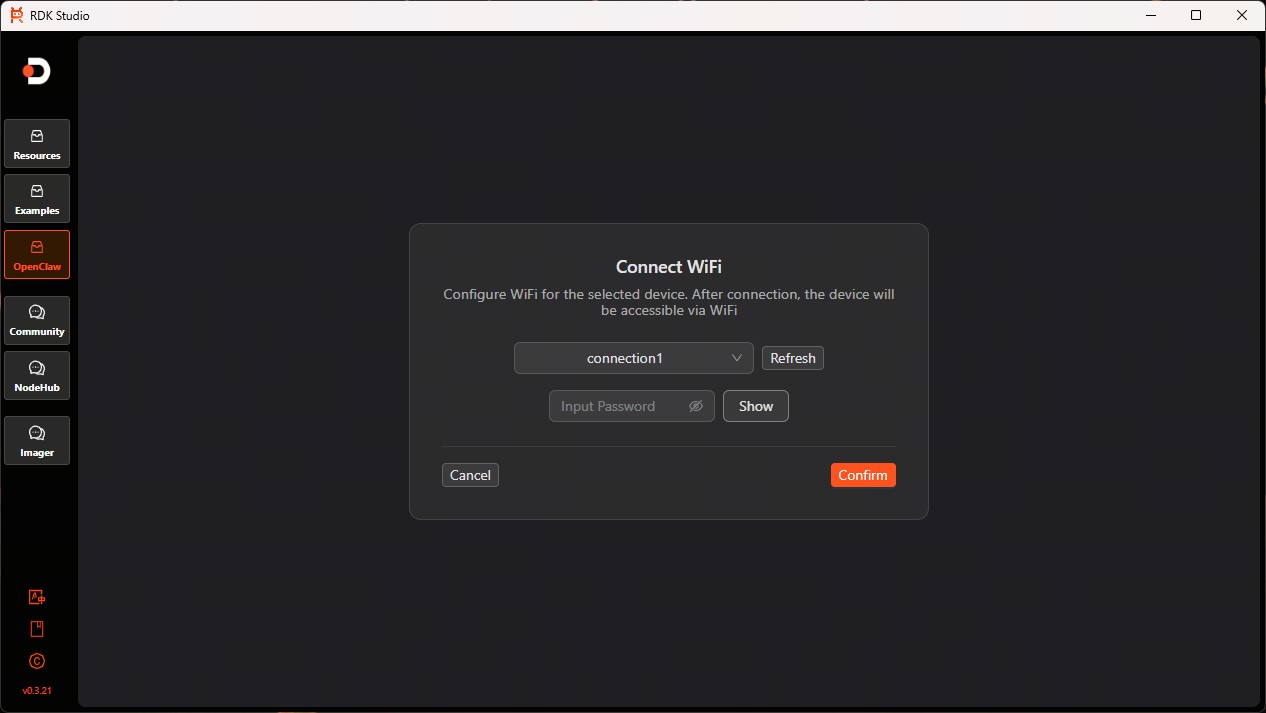The width and height of the screenshot is (1266, 713).
Task: Close the RDK Studio window
Action: point(1242,15)
